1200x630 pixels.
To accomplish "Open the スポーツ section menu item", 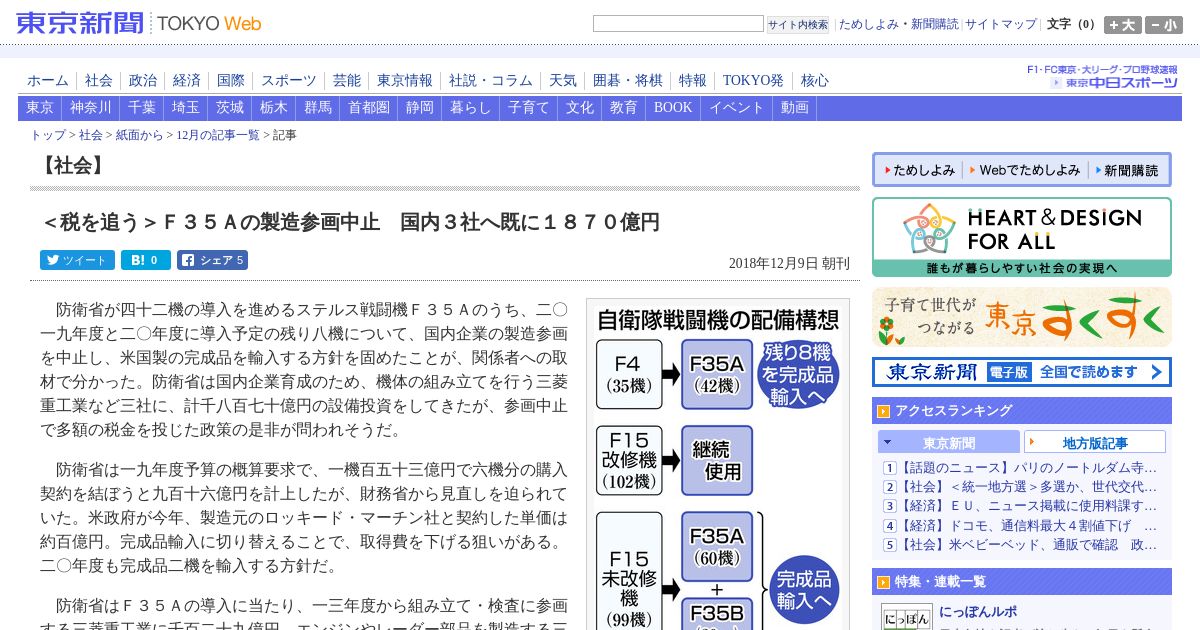I will tap(289, 81).
